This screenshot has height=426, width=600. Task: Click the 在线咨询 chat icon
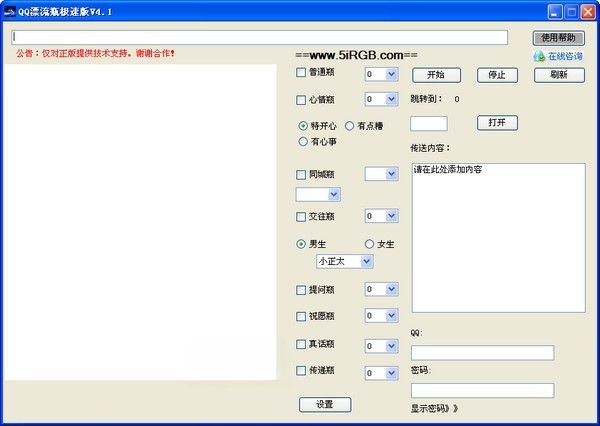(x=539, y=56)
